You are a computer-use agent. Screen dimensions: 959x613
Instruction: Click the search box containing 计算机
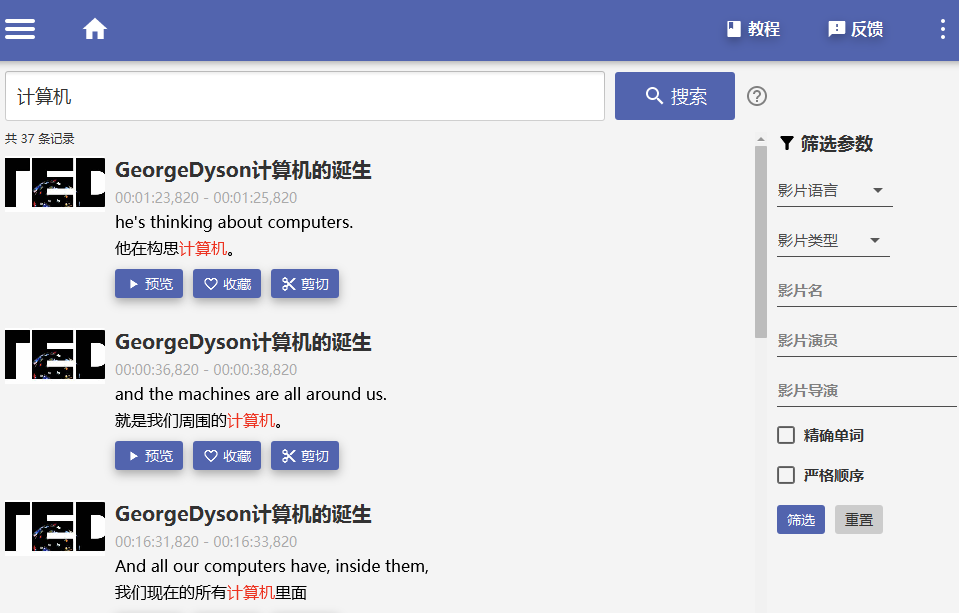tap(305, 96)
